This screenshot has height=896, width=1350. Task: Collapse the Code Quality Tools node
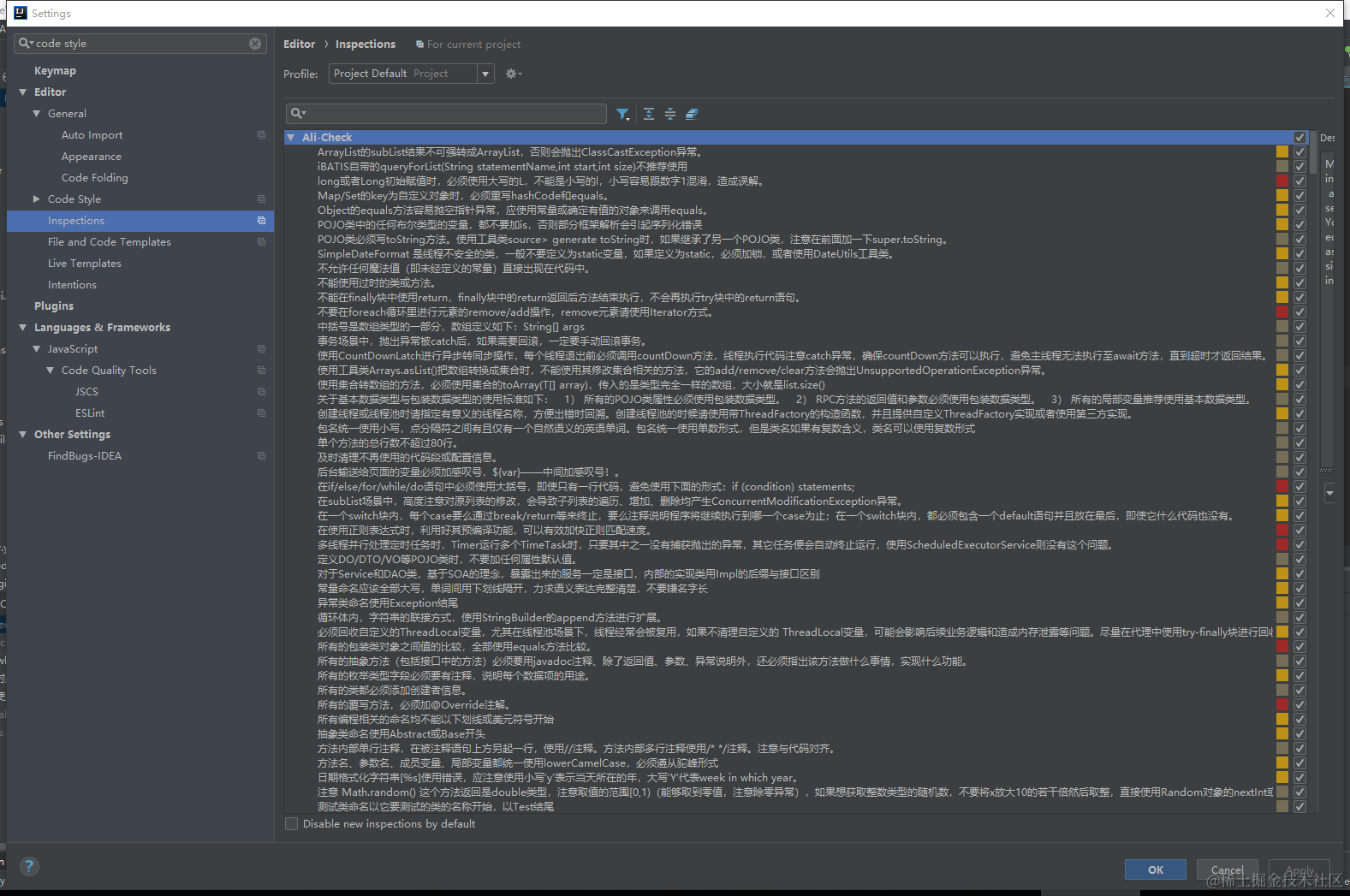51,371
